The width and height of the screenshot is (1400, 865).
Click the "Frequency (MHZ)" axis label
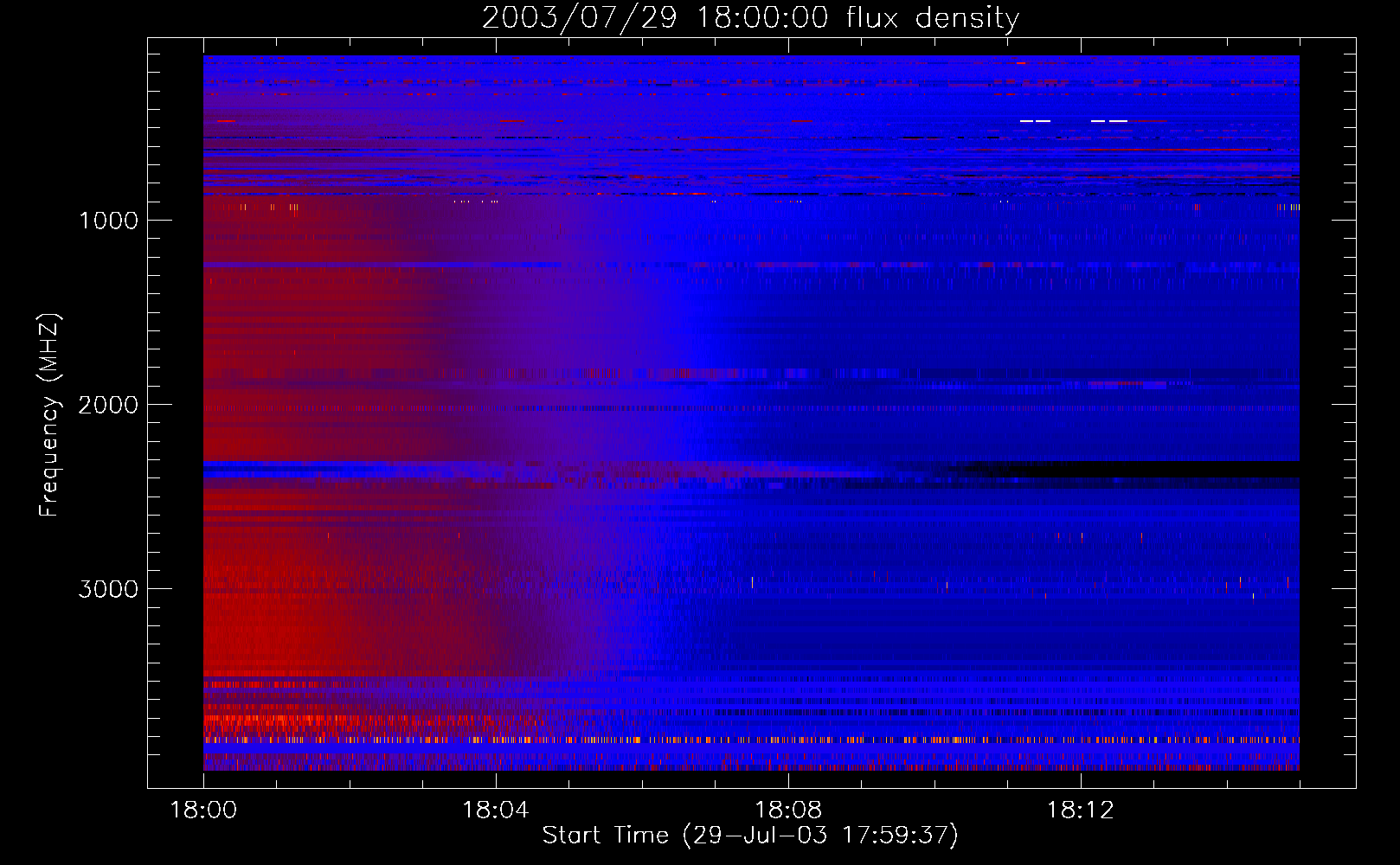[48, 415]
